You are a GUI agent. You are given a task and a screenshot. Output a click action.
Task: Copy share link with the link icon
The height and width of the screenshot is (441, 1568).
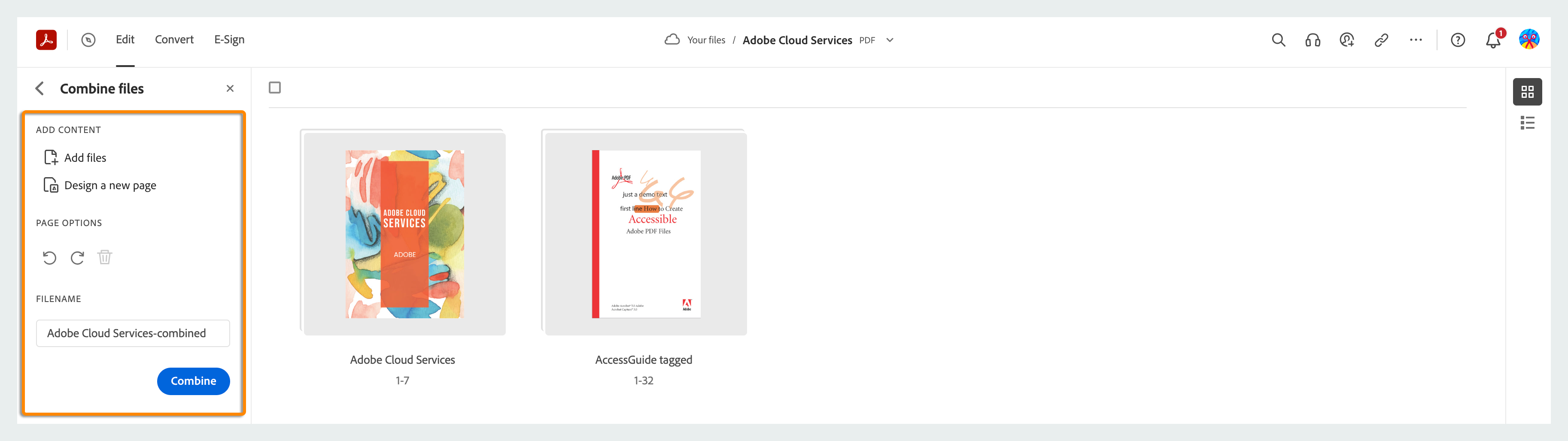click(x=1381, y=40)
